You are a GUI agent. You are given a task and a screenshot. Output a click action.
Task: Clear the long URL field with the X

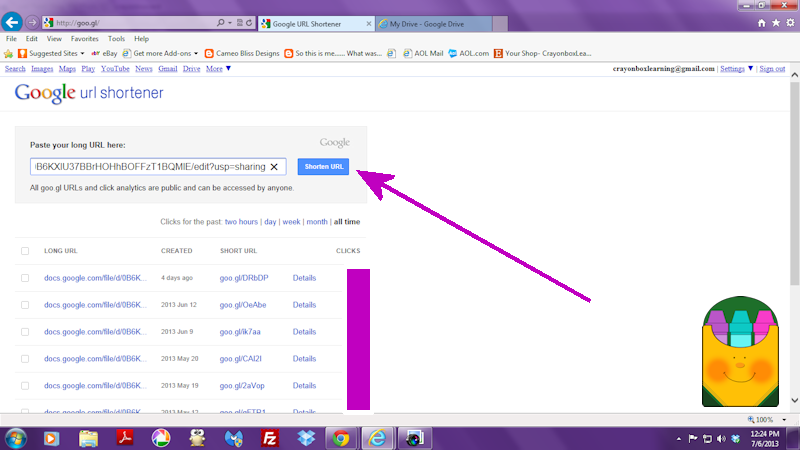(x=274, y=167)
